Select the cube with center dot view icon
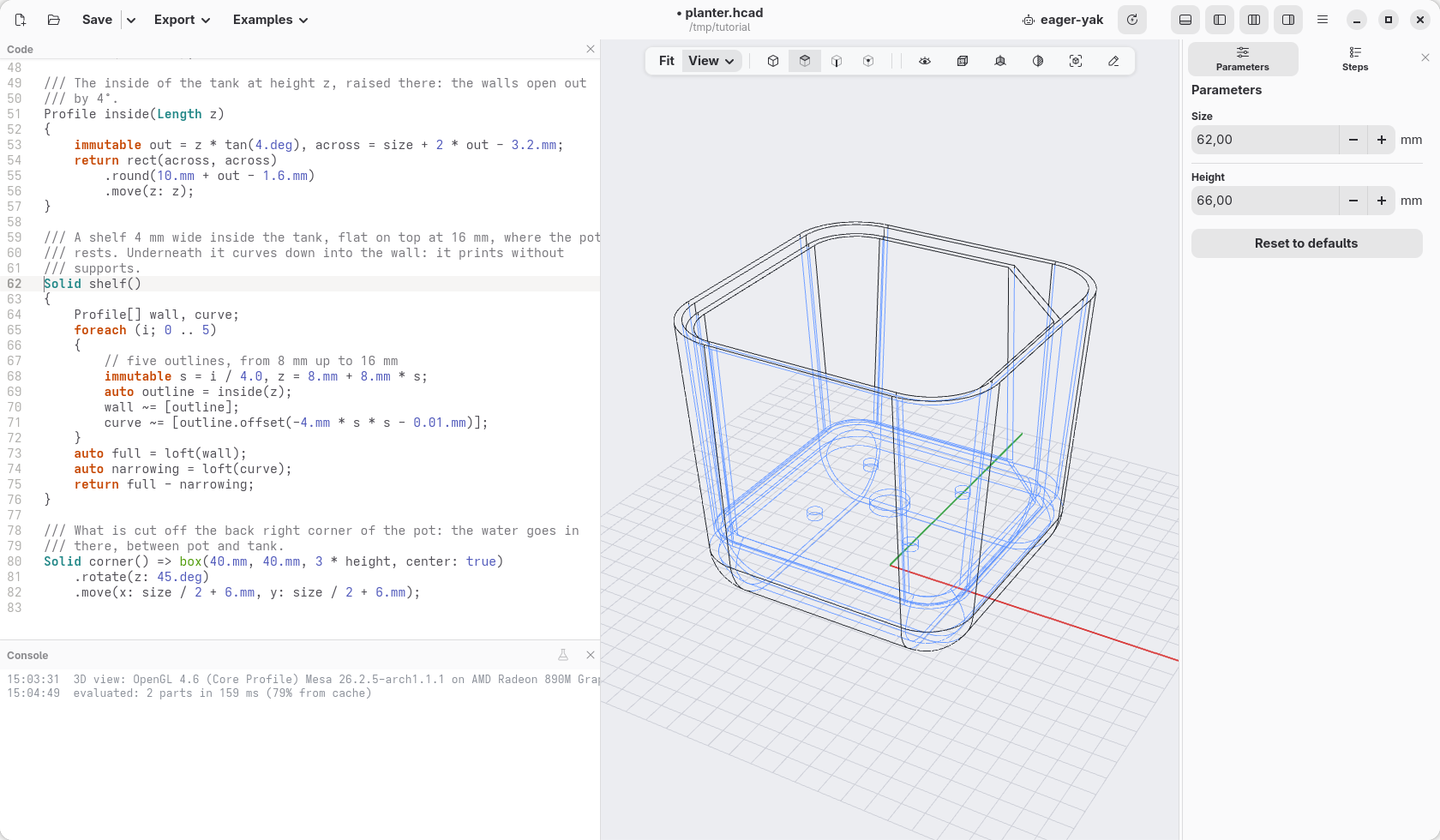The height and width of the screenshot is (840, 1440). 868,61
